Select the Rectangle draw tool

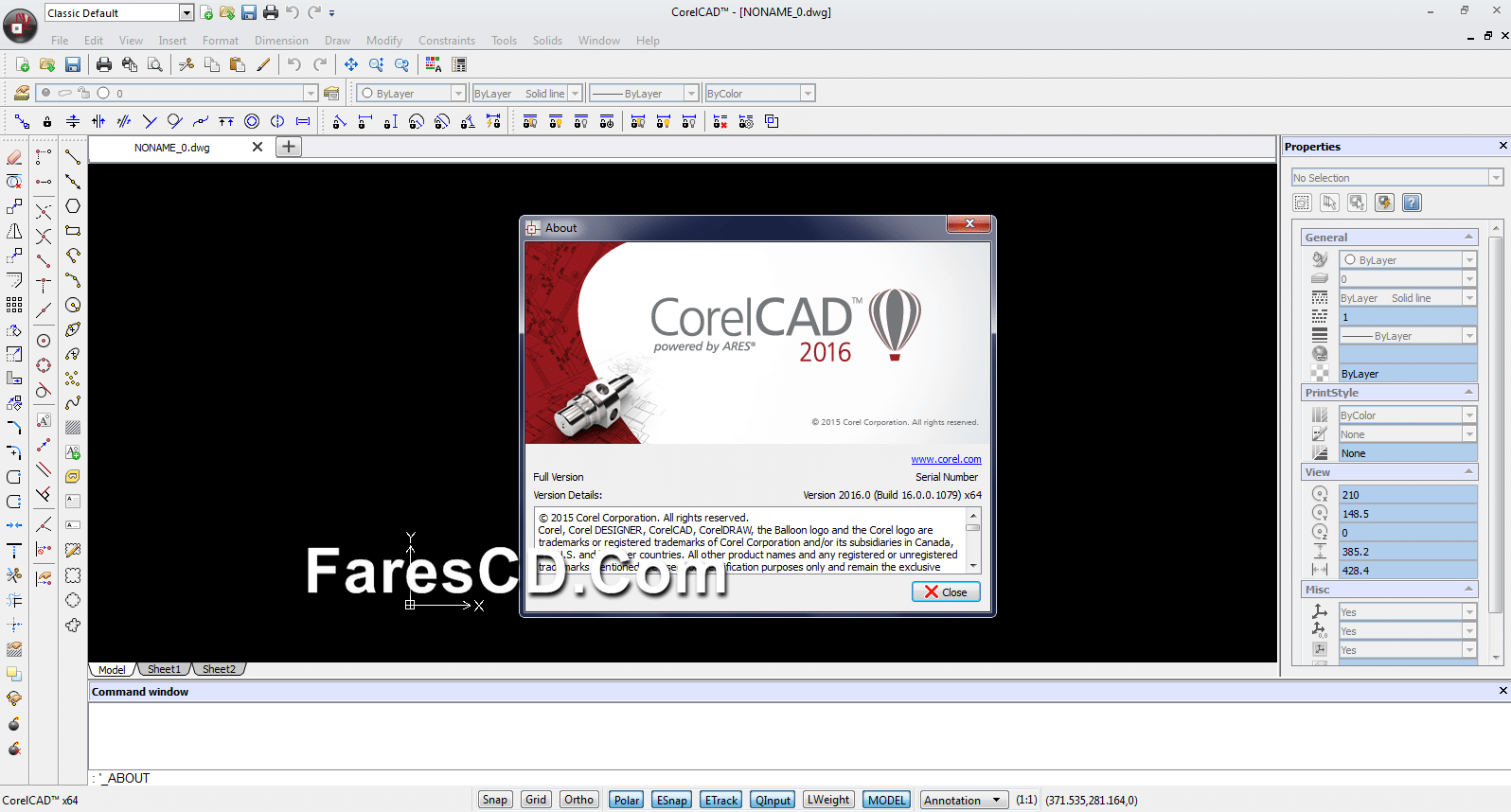click(x=73, y=231)
